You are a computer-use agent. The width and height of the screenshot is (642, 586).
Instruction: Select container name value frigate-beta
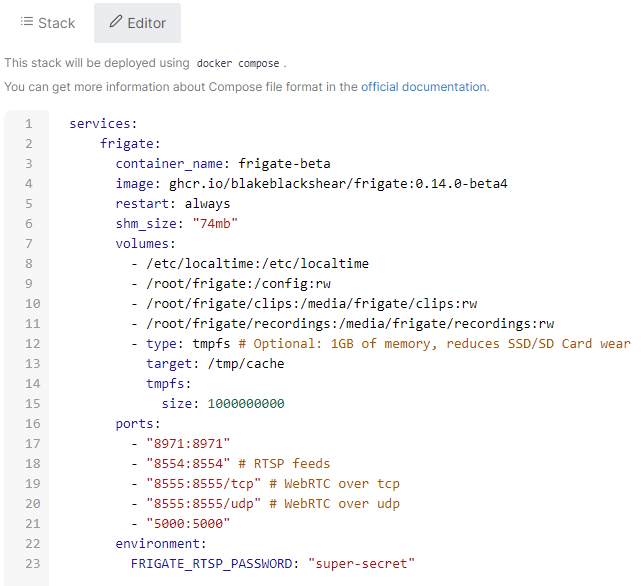tap(284, 164)
